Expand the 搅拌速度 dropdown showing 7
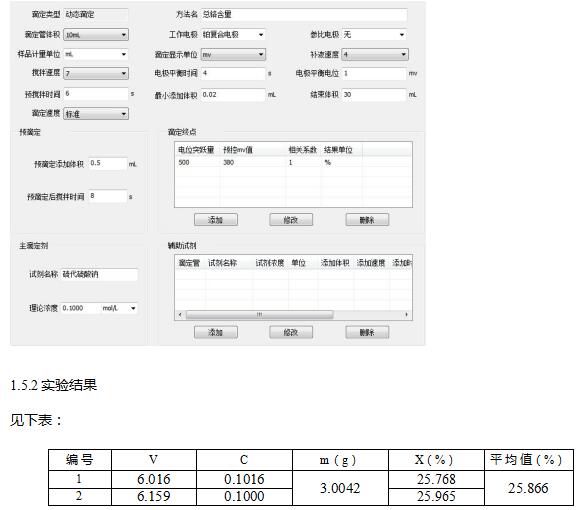 (x=96, y=73)
